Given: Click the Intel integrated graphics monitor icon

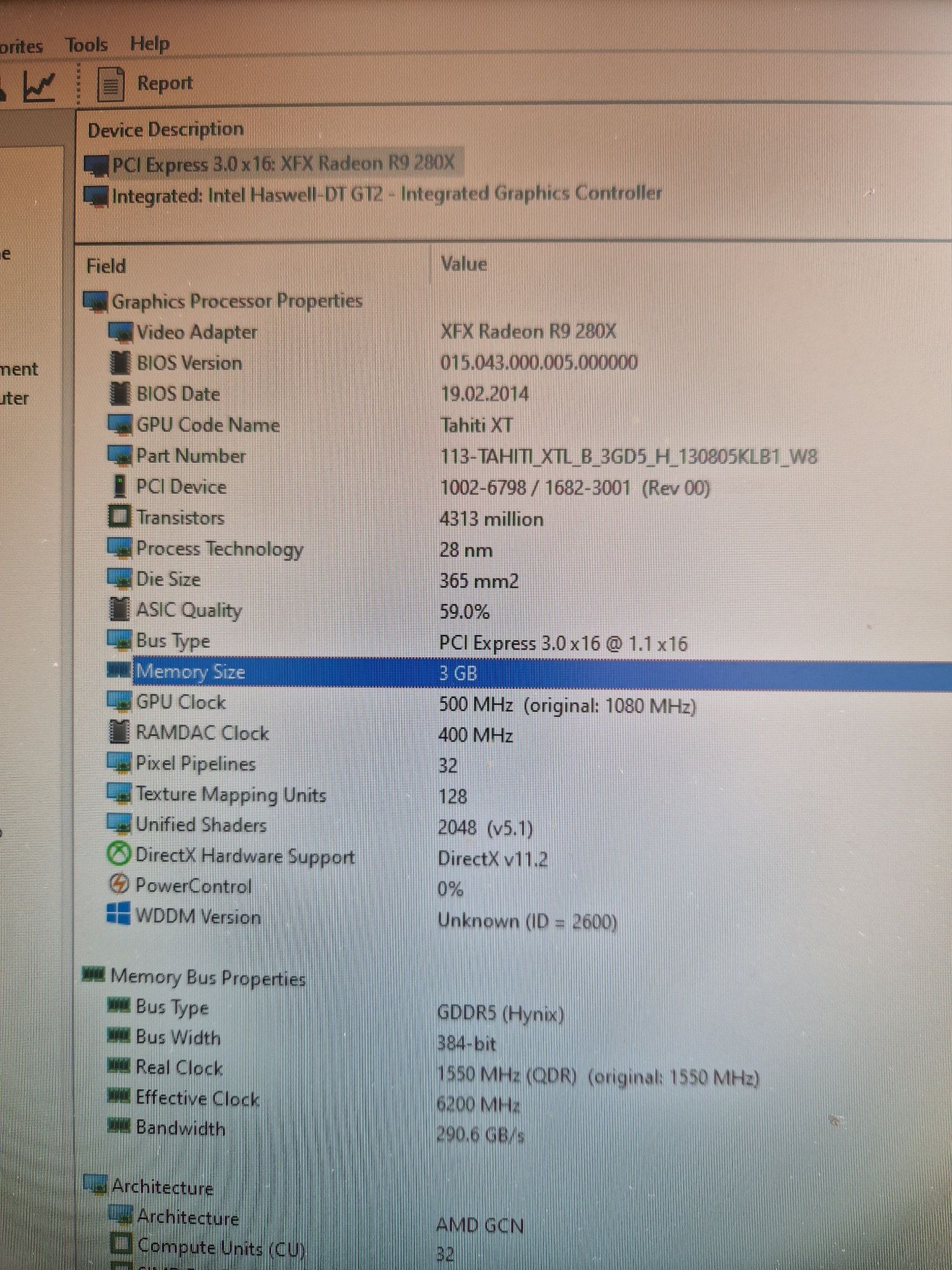Looking at the screenshot, I should tap(96, 196).
